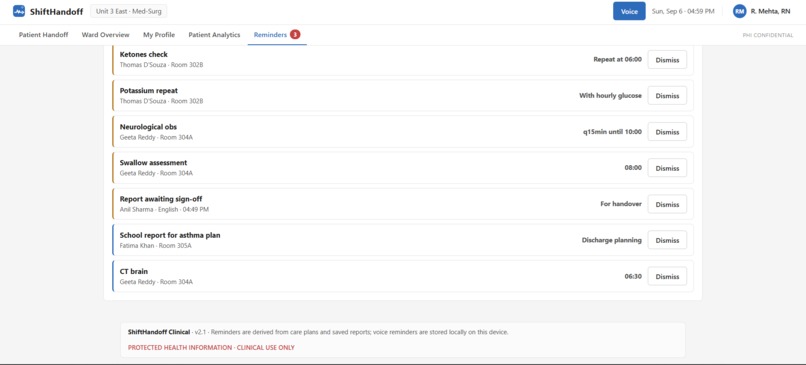Click the red Reminders count badge
Screen dimensions: 806x365
(x=295, y=34)
